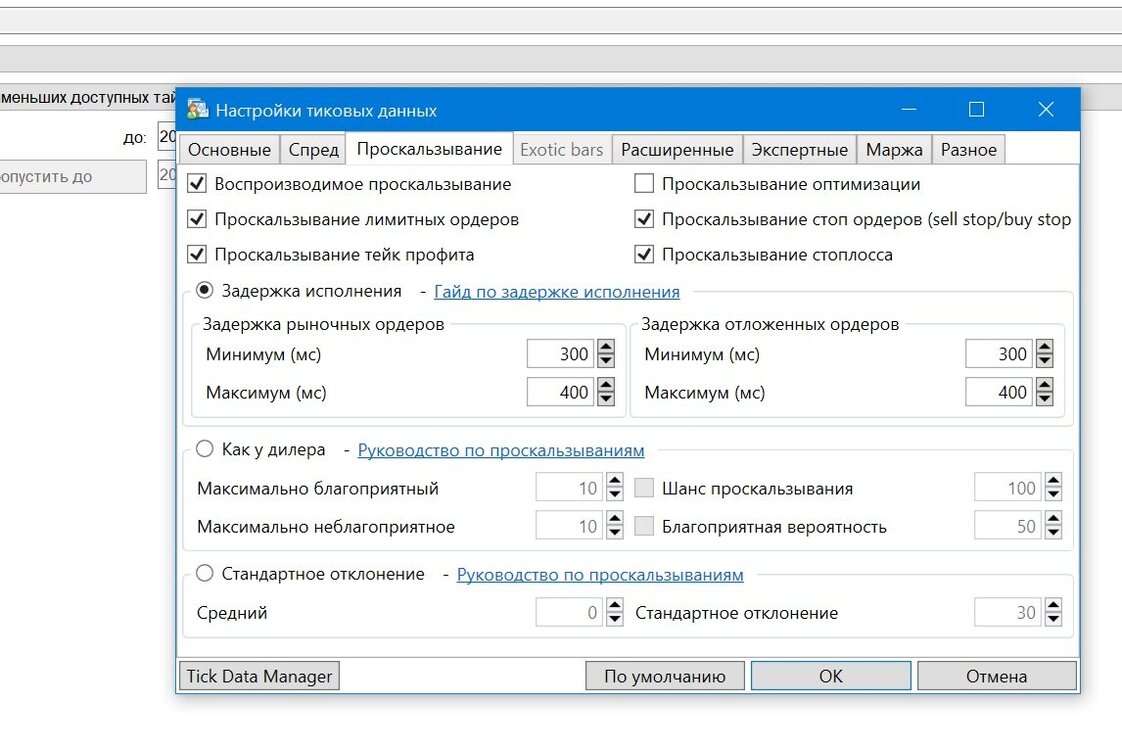1122x750 pixels.
Task: Confirm settings with OK button
Action: [x=831, y=676]
